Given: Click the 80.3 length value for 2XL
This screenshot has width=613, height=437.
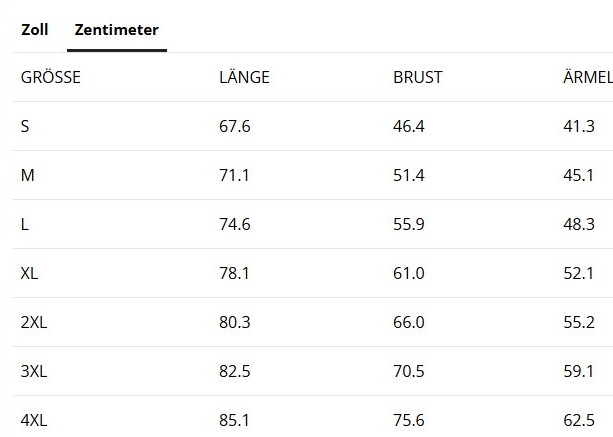Looking at the screenshot, I should pos(235,322).
